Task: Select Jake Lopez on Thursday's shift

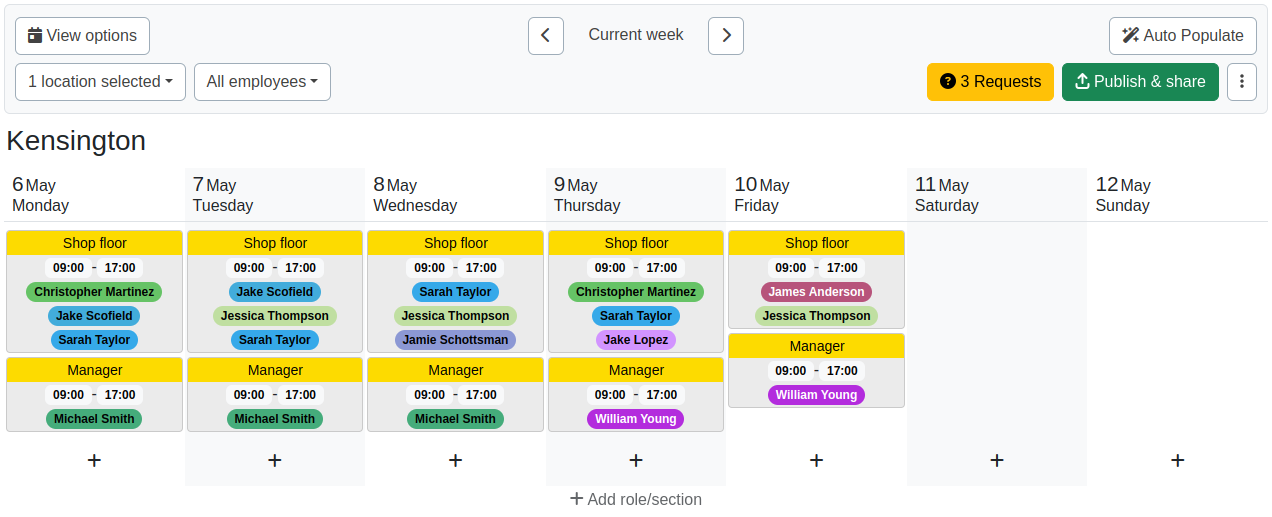Action: click(x=636, y=340)
